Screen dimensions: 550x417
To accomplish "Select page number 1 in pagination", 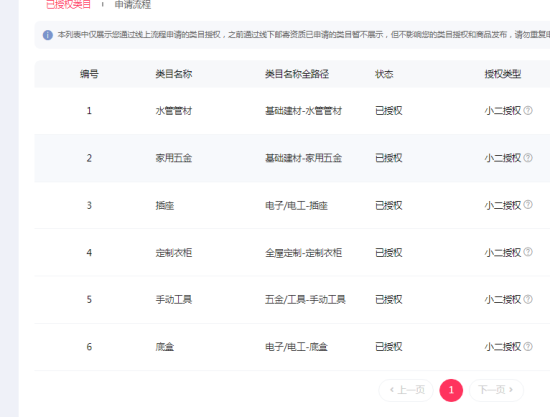I will click(451, 390).
